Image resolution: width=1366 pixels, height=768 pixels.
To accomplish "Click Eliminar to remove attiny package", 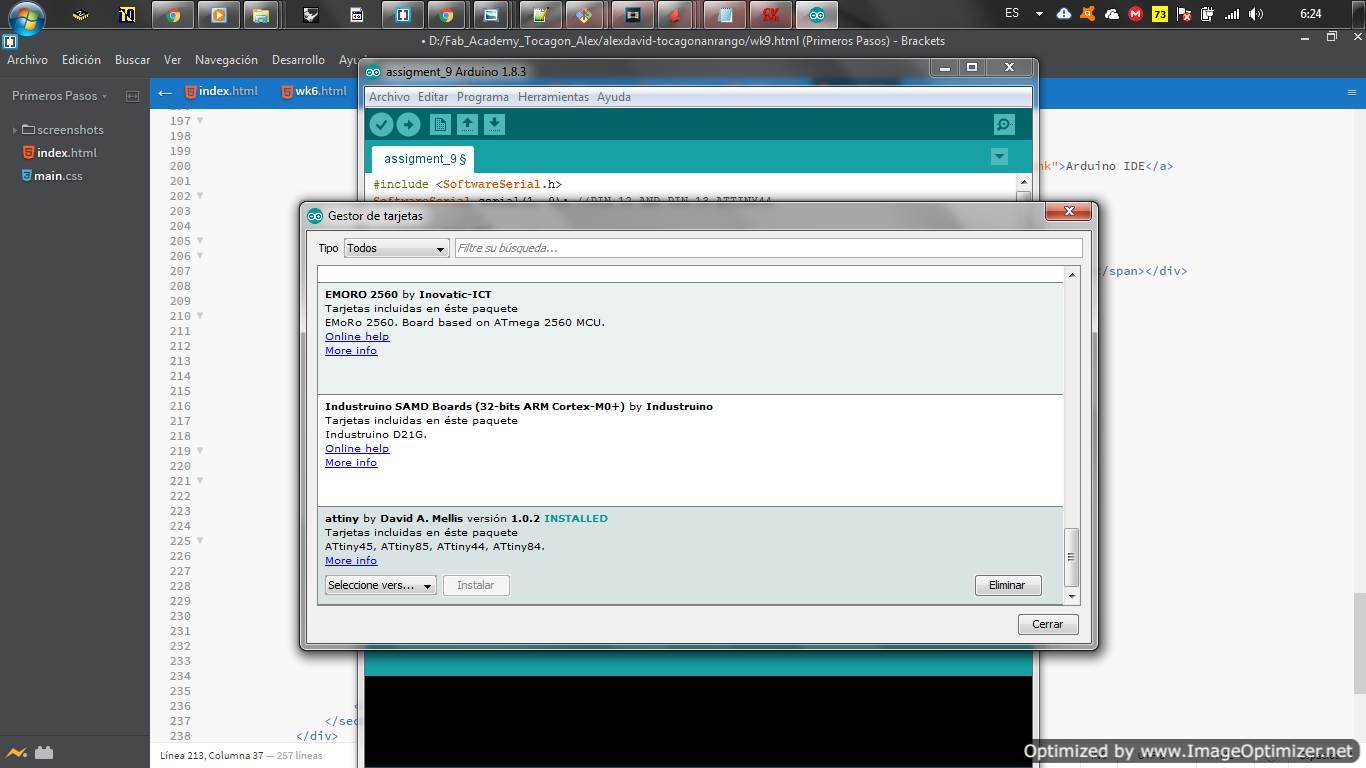I will click(x=1007, y=585).
